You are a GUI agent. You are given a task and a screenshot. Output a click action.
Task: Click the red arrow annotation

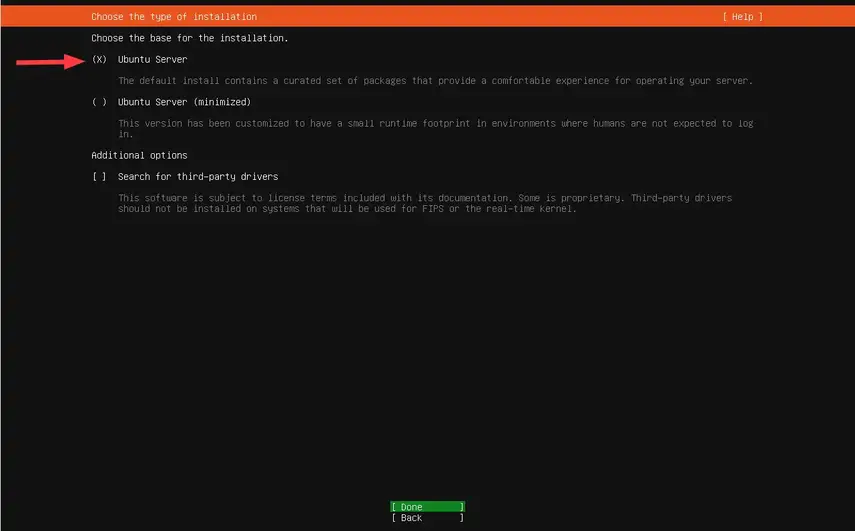[x=50, y=61]
